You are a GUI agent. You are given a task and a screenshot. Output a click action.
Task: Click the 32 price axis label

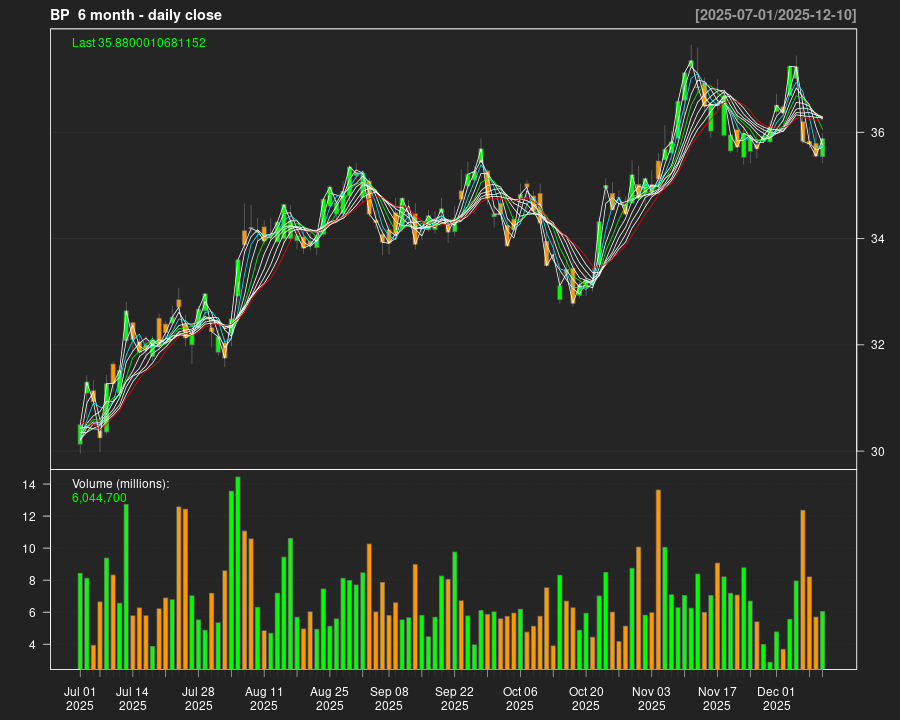(x=877, y=345)
